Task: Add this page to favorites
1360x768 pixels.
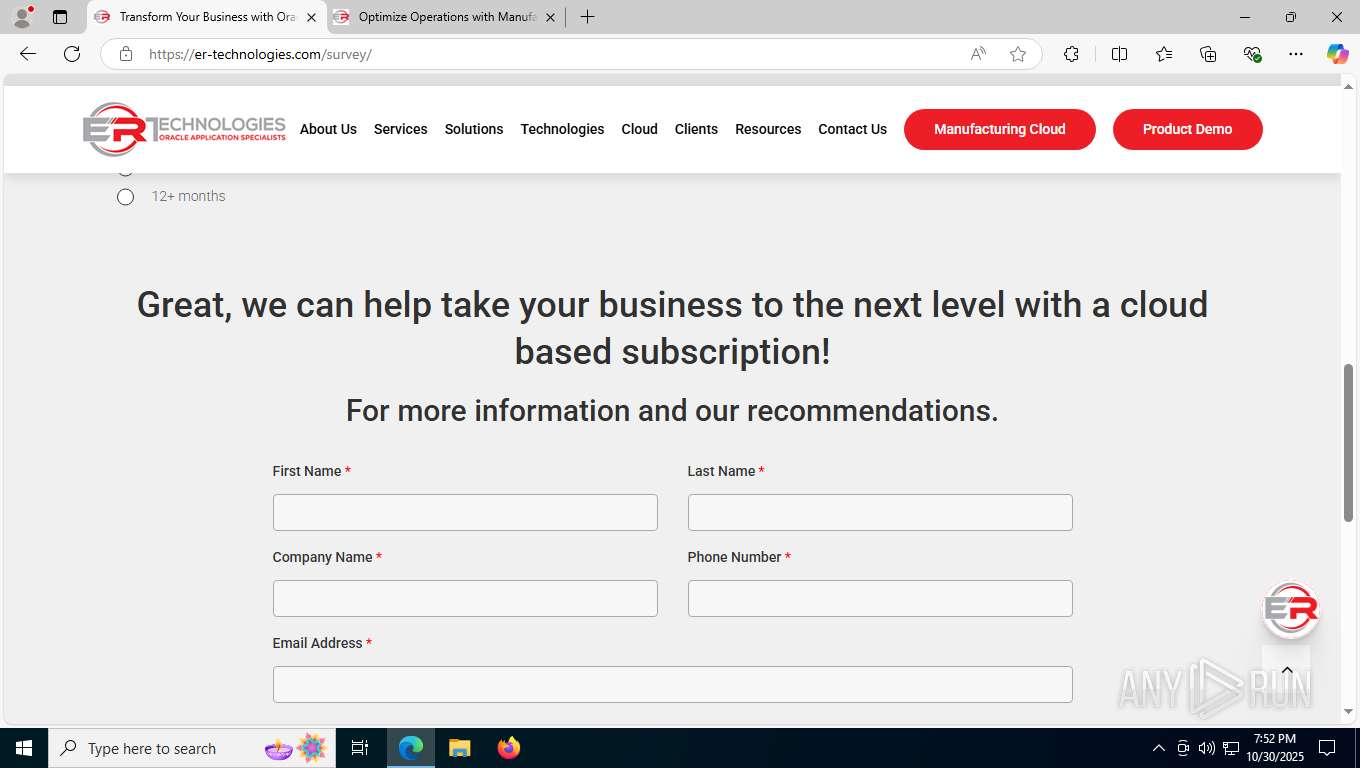Action: pos(1018,54)
